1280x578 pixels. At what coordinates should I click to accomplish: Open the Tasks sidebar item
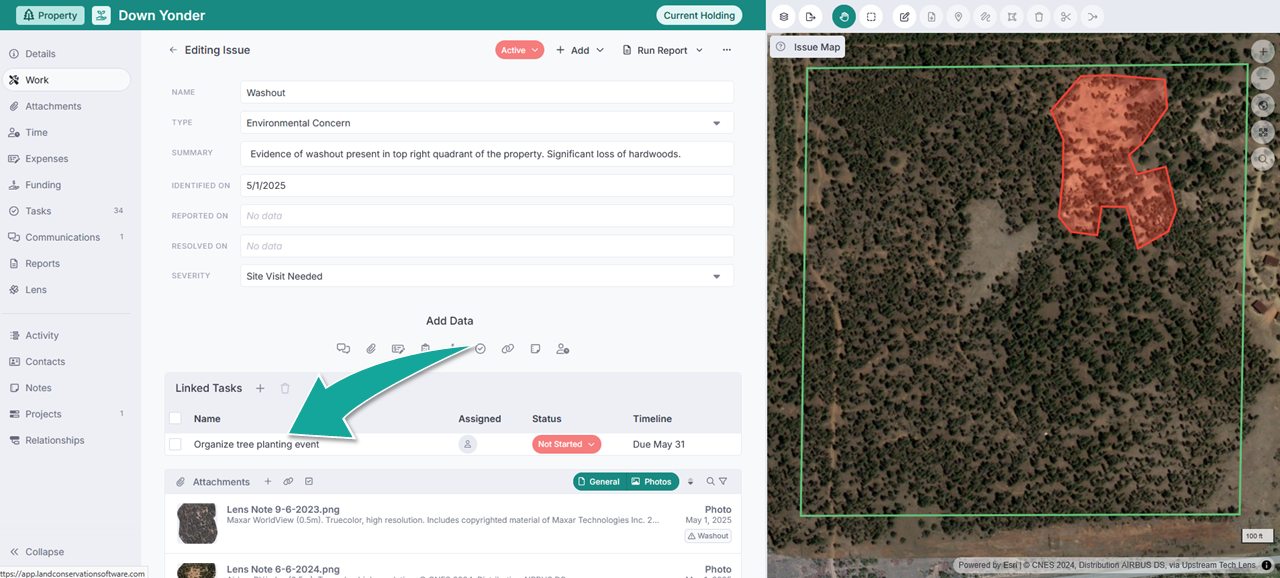point(67,211)
